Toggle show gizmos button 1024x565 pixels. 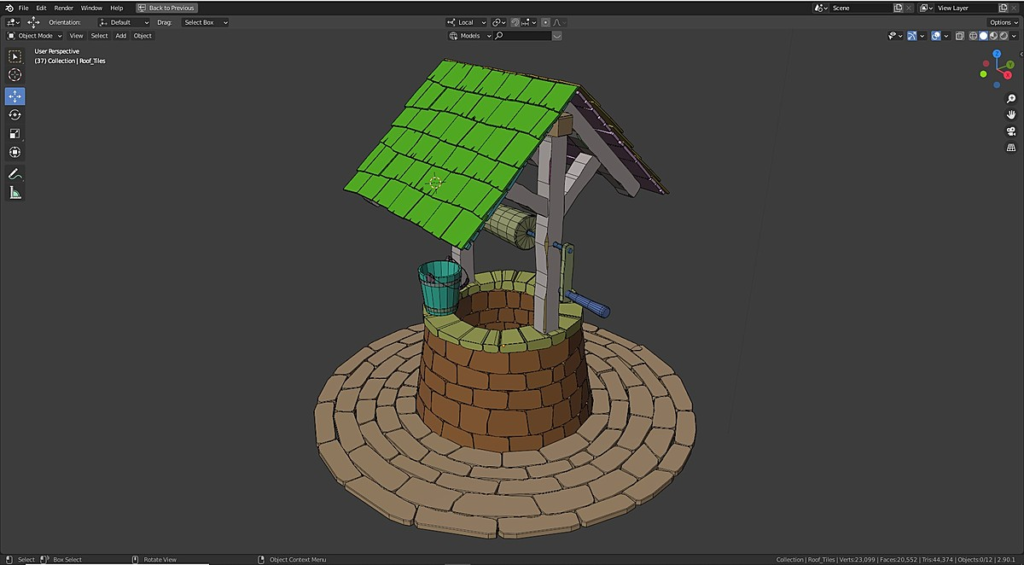tap(912, 36)
